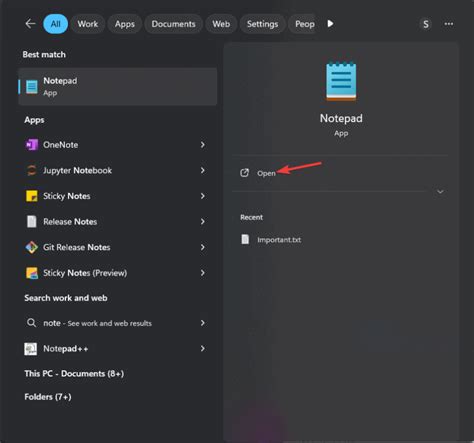474x443 pixels.
Task: Click the large Notepad icon in preview pane
Action: pyautogui.click(x=341, y=81)
